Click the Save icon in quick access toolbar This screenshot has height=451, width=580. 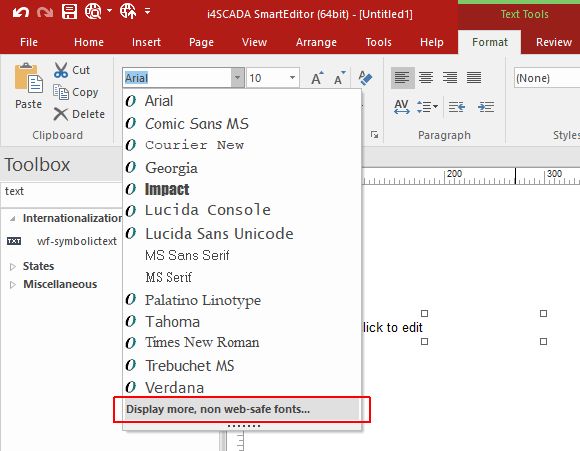tap(70, 12)
